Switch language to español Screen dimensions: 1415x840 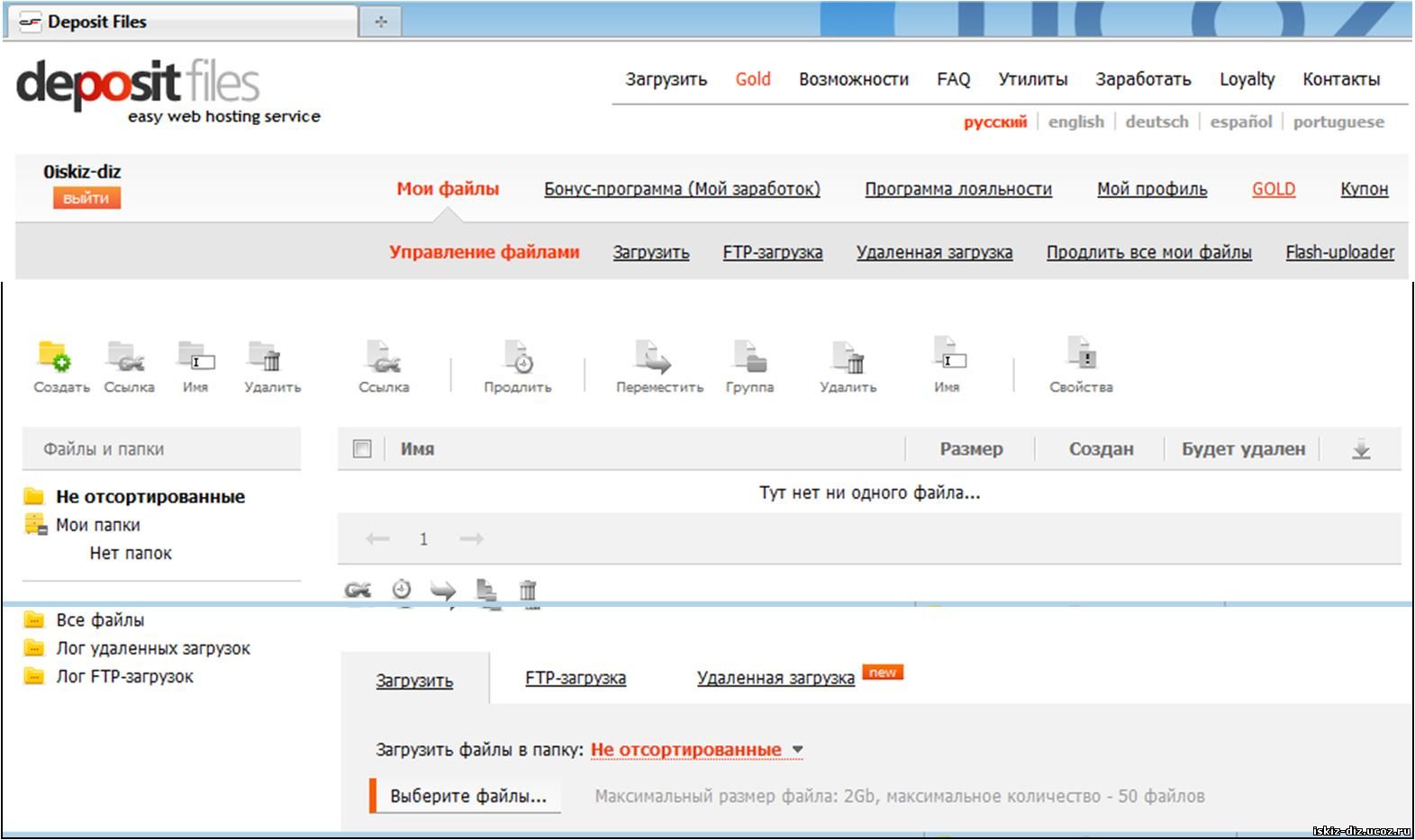tap(1241, 122)
